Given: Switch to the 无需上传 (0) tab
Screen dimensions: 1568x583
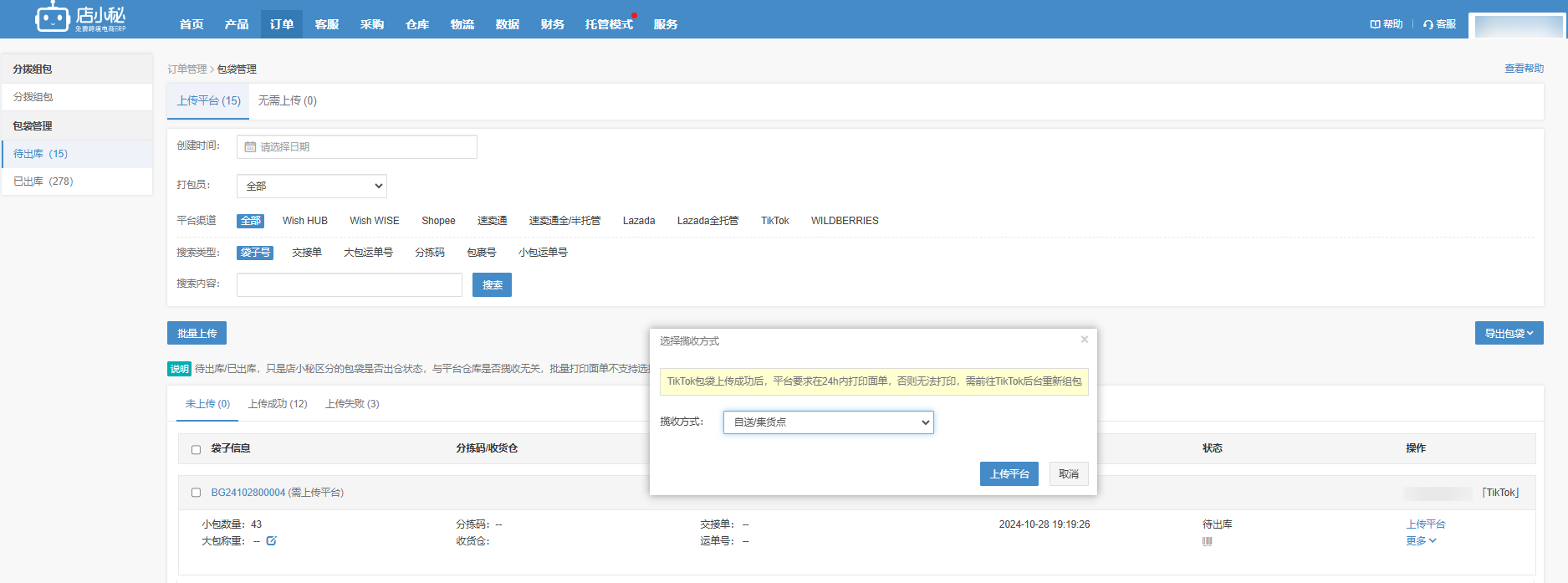Looking at the screenshot, I should point(288,100).
